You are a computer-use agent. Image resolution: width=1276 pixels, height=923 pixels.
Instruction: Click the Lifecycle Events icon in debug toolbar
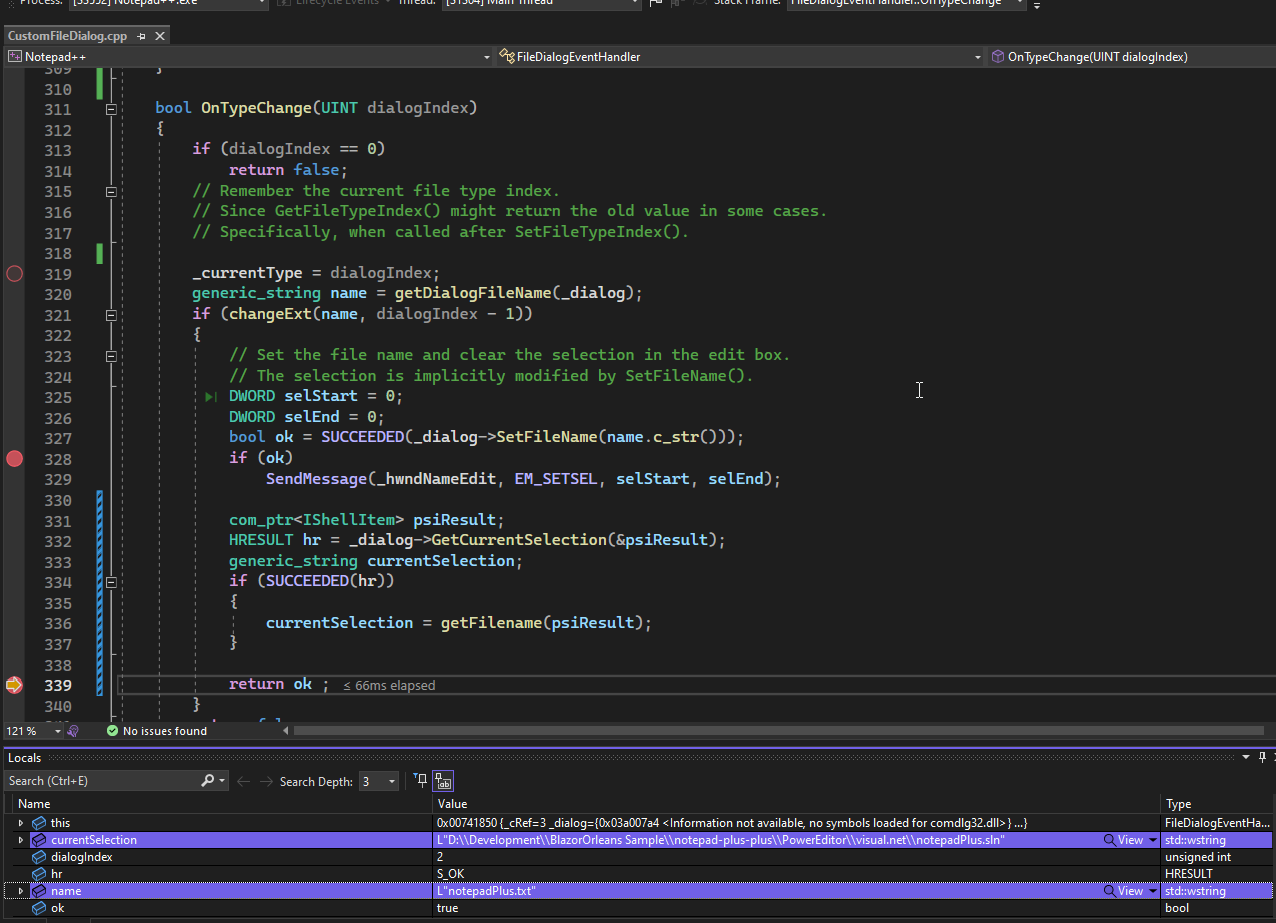pyautogui.click(x=285, y=3)
